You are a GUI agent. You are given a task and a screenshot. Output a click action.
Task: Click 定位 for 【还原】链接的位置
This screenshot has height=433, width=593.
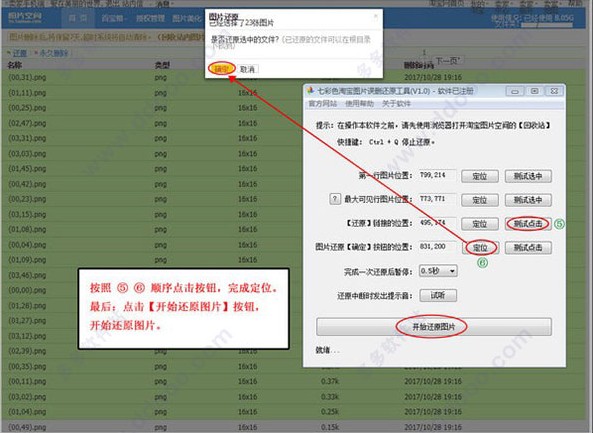click(x=480, y=224)
